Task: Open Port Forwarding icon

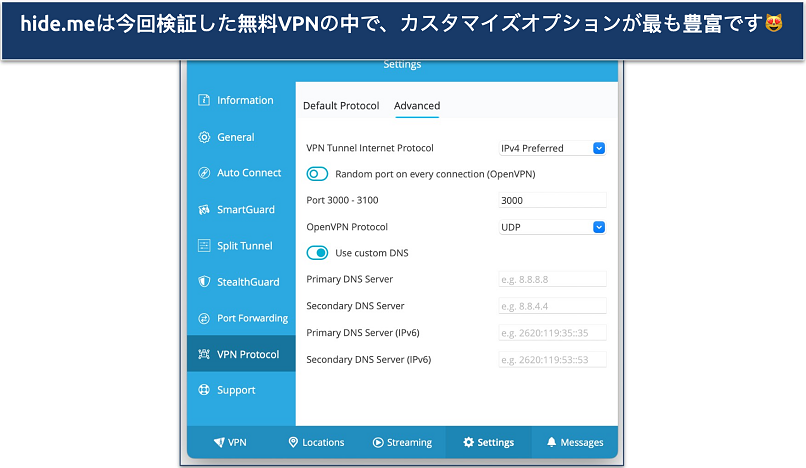Action: click(x=204, y=318)
